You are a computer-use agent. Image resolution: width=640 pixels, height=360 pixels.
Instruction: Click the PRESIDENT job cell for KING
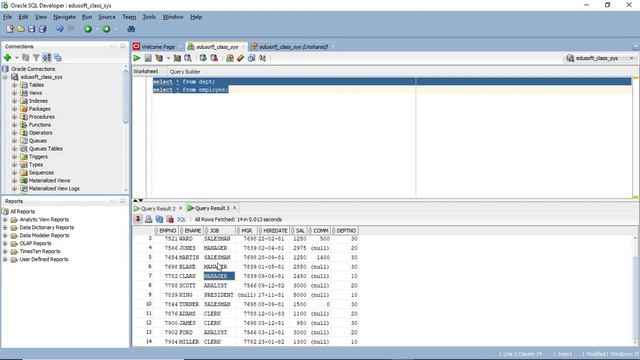pos(219,295)
